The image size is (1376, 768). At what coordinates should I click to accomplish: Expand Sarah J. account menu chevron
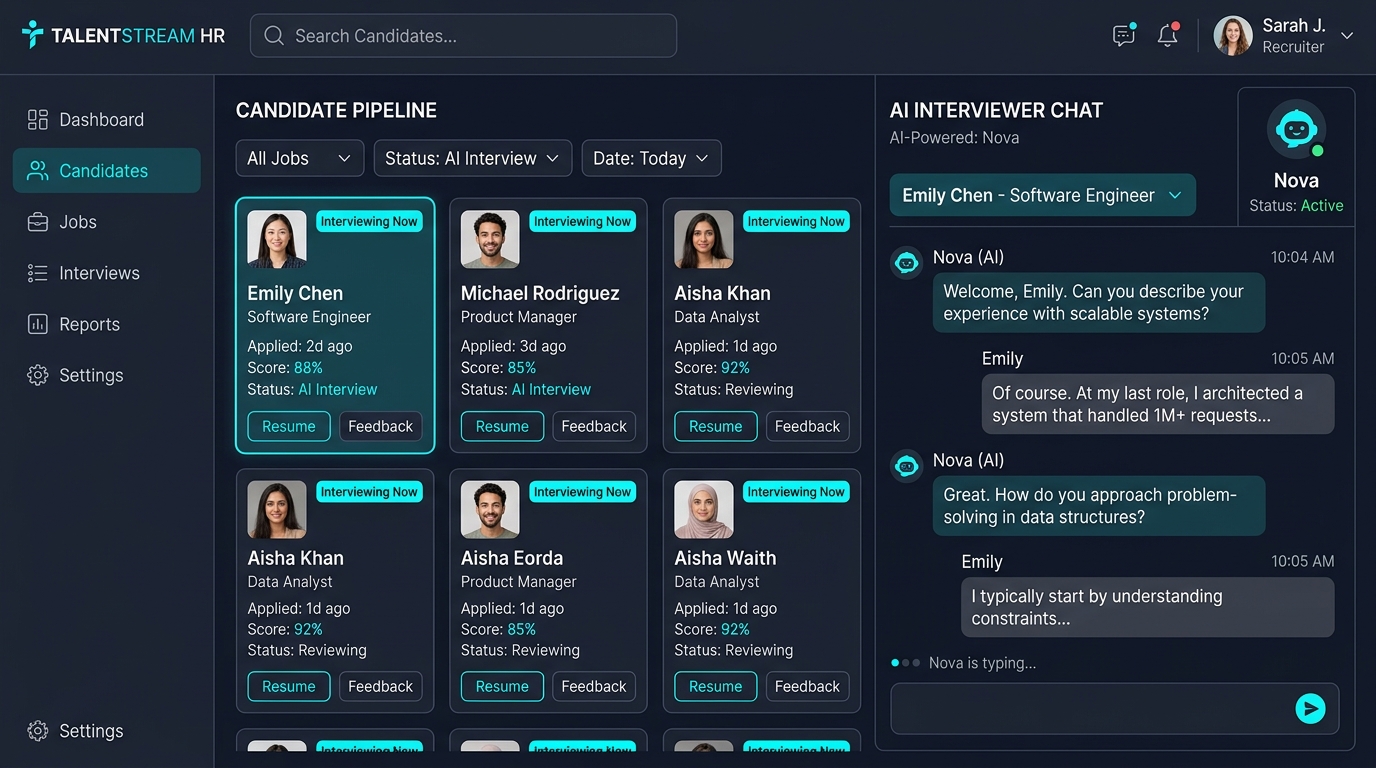coord(1347,36)
